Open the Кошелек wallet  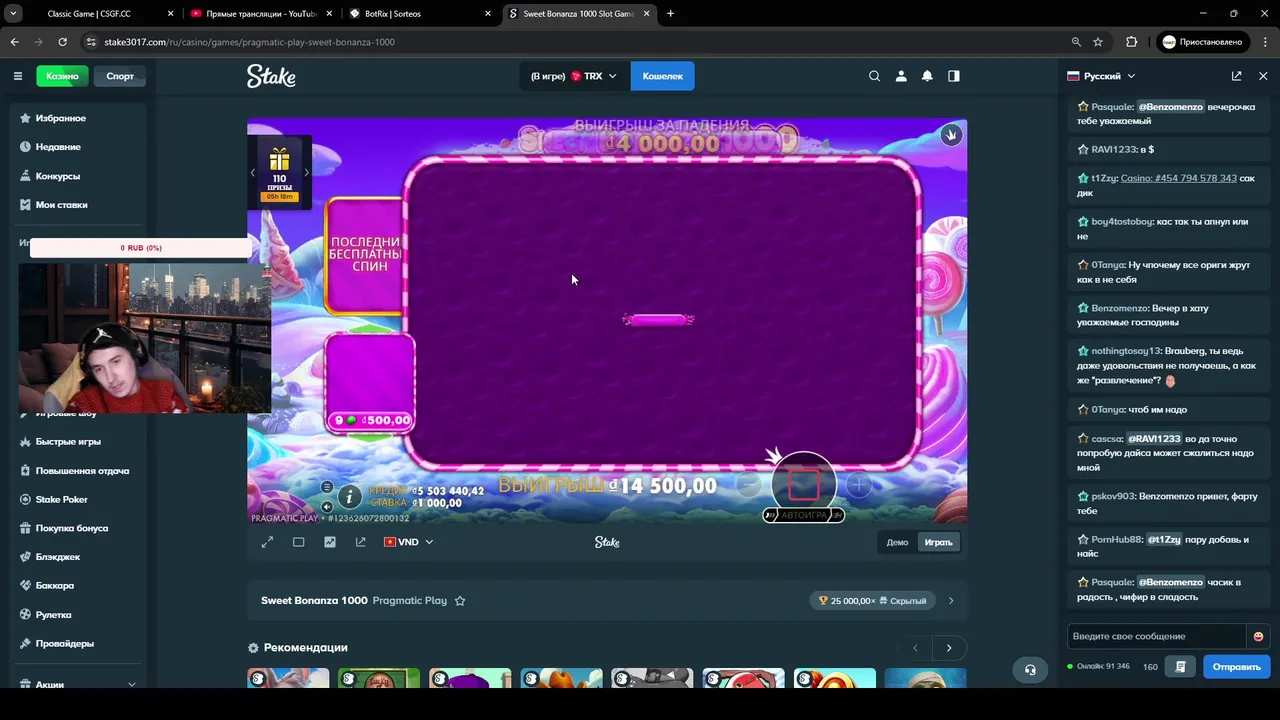[x=662, y=76]
